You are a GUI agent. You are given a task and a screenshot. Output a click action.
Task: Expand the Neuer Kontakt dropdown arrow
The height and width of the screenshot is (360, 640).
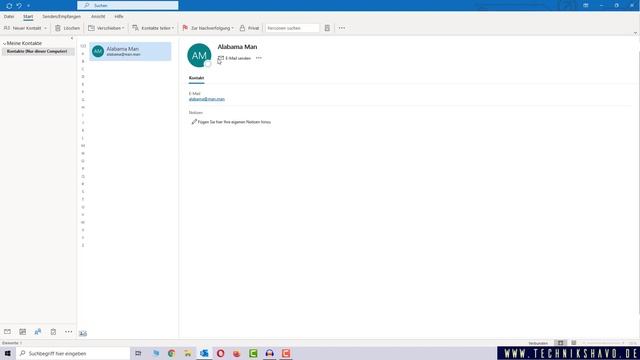pyautogui.click(x=45, y=28)
